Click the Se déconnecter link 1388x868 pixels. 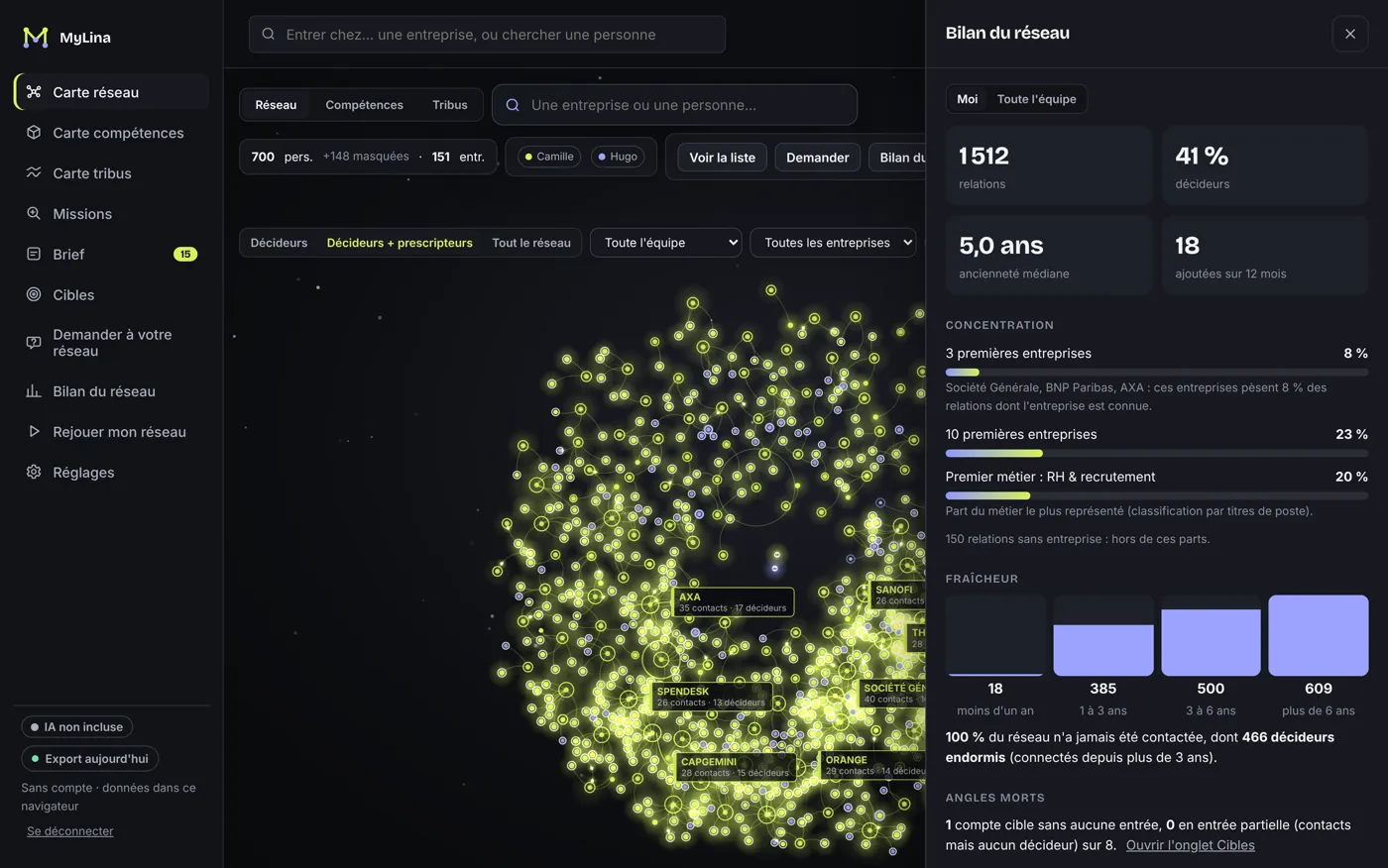coord(70,831)
